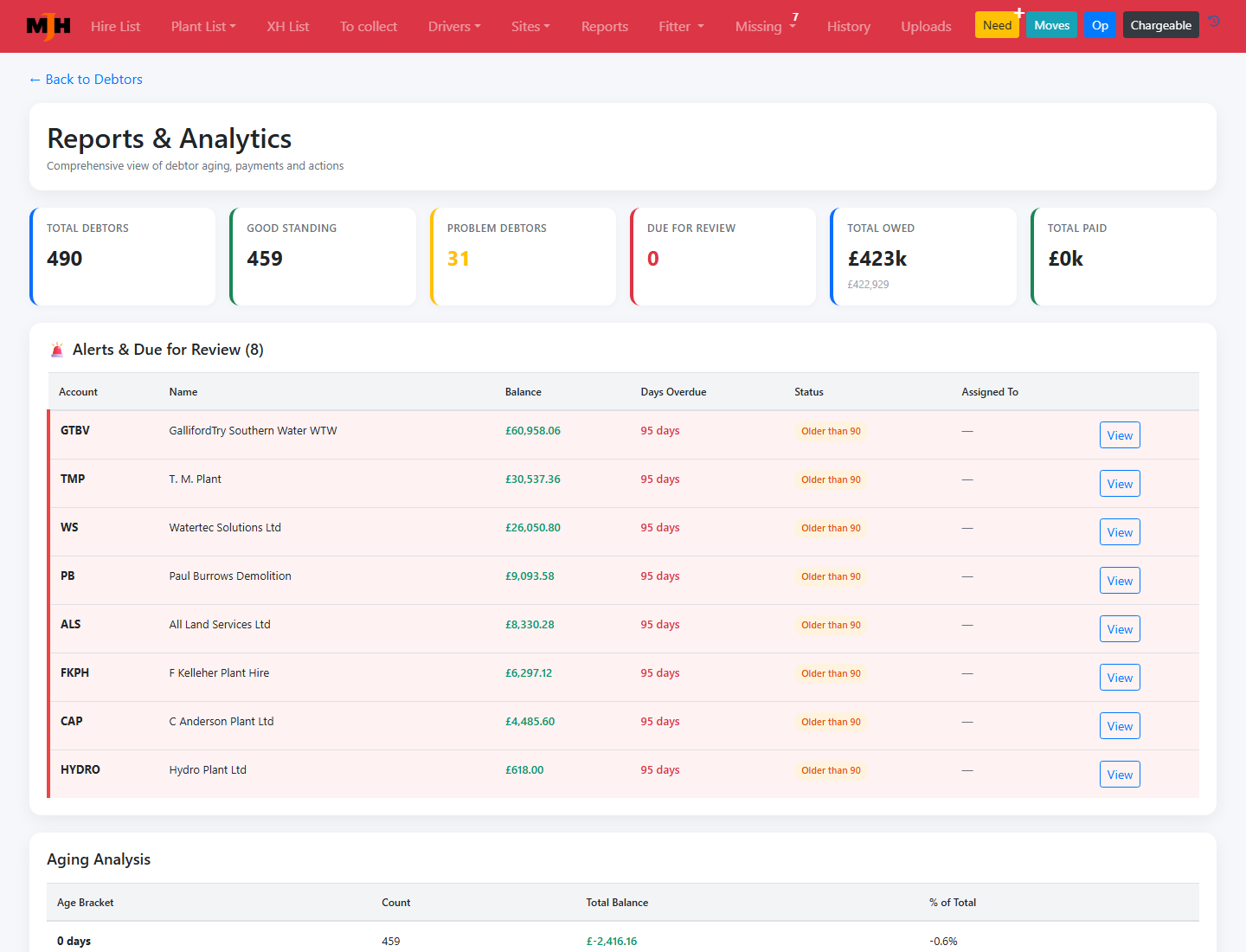Click the teal Moves button
The image size is (1246, 952).
click(1051, 25)
